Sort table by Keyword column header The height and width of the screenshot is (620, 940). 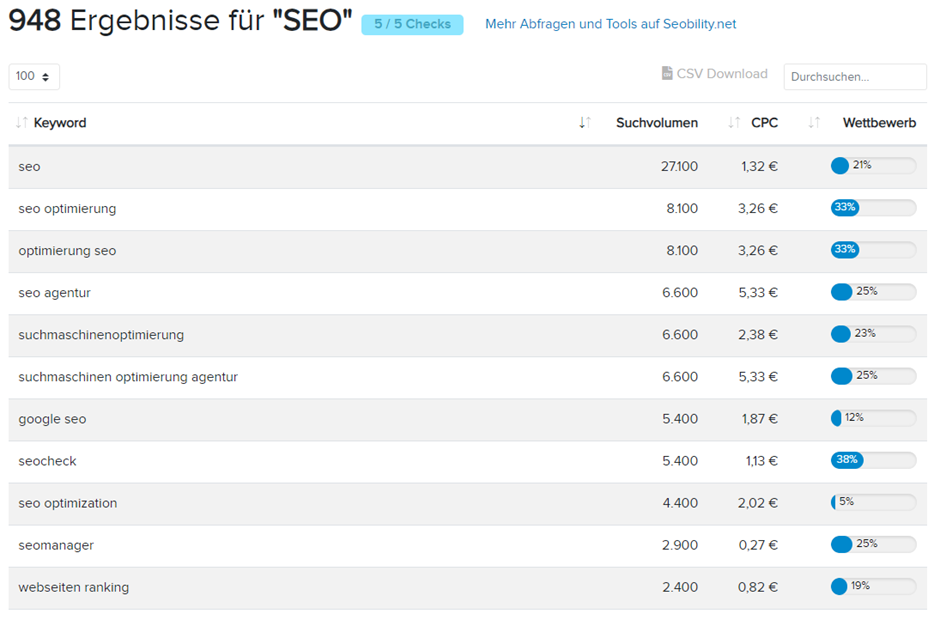click(60, 123)
